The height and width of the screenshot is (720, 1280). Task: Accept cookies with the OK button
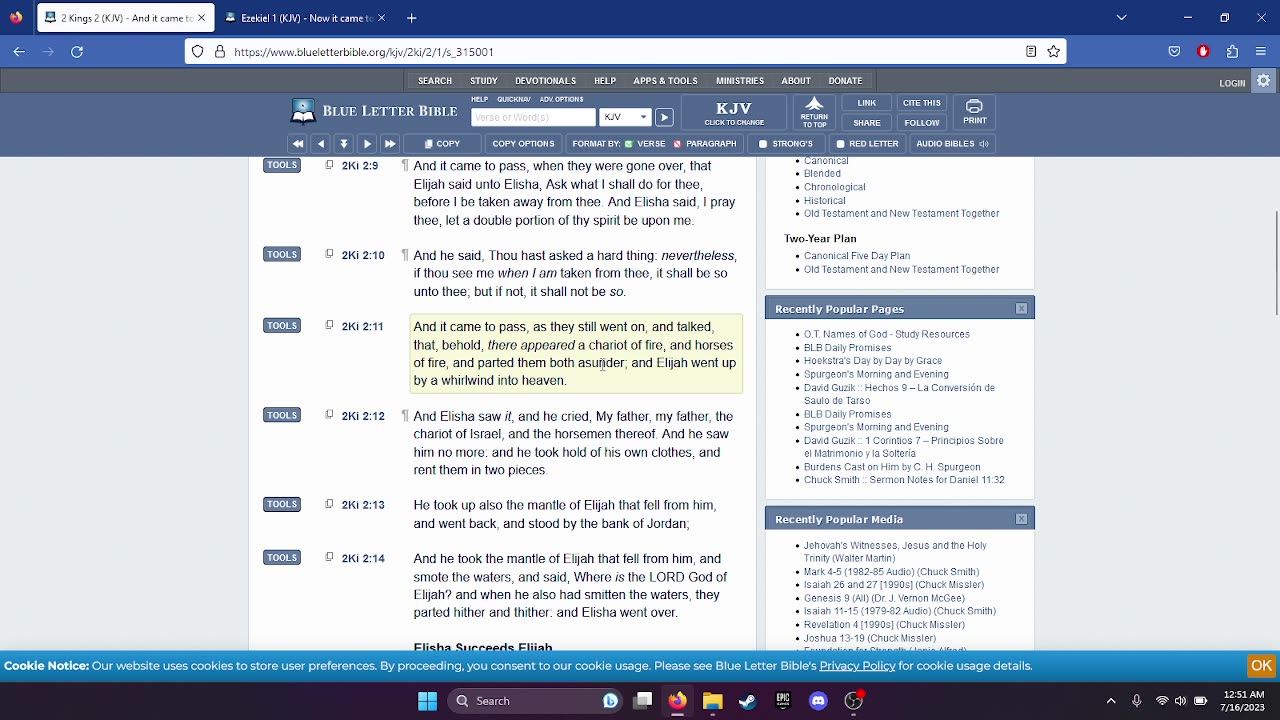click(x=1261, y=666)
